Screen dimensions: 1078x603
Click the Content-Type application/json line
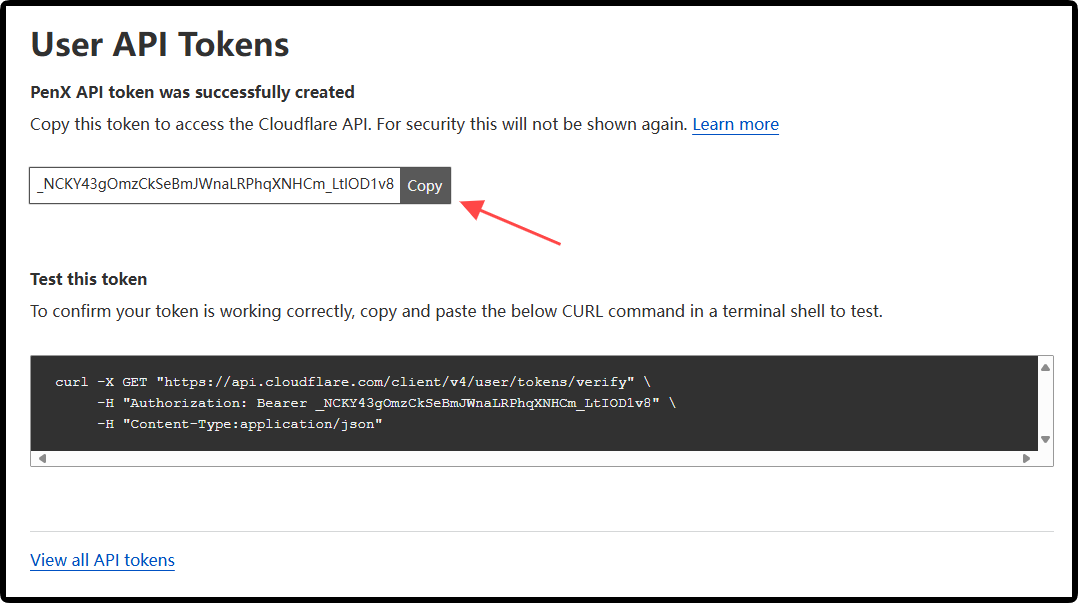click(239, 424)
